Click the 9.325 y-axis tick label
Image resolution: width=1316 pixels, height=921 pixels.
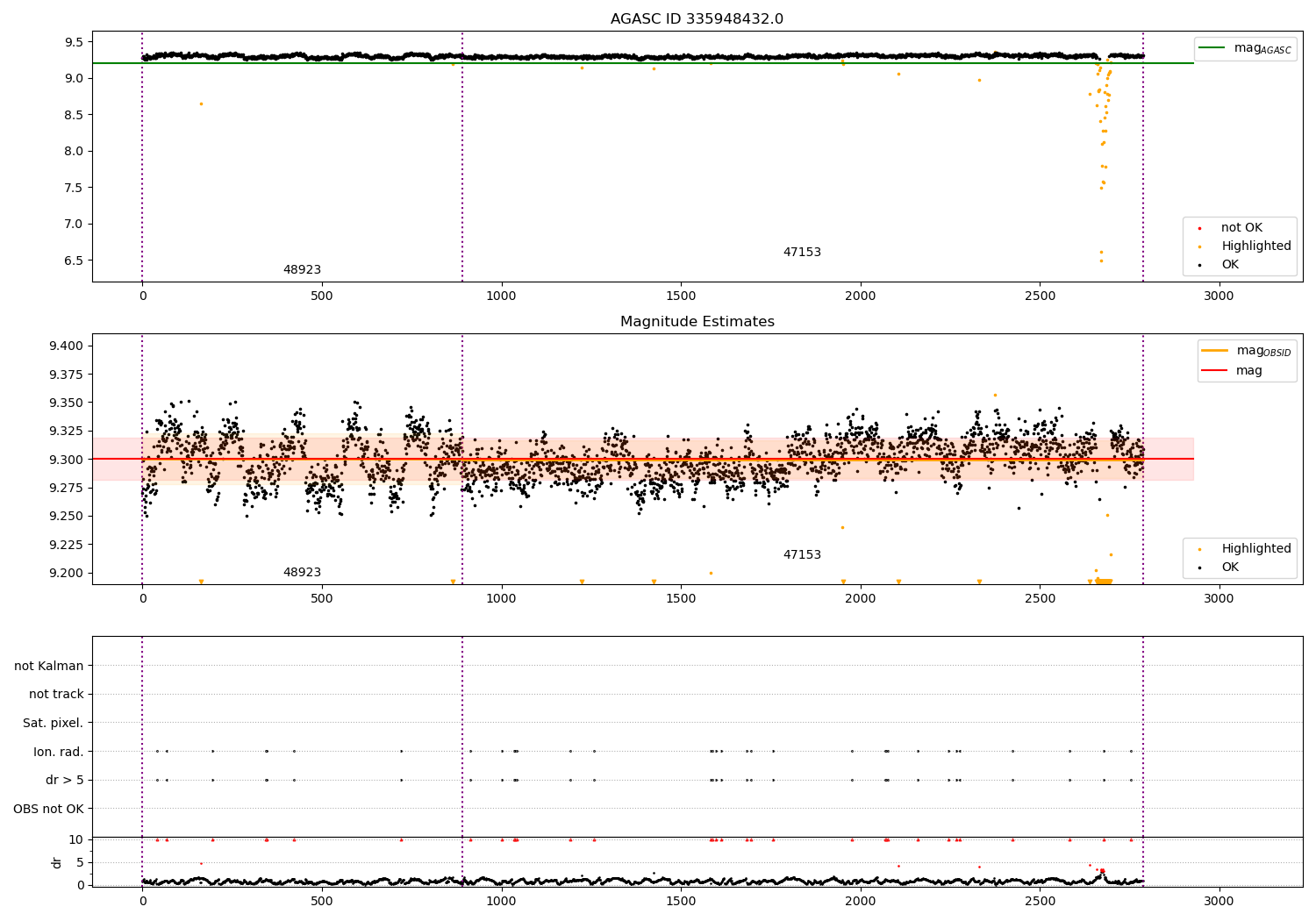click(x=66, y=432)
